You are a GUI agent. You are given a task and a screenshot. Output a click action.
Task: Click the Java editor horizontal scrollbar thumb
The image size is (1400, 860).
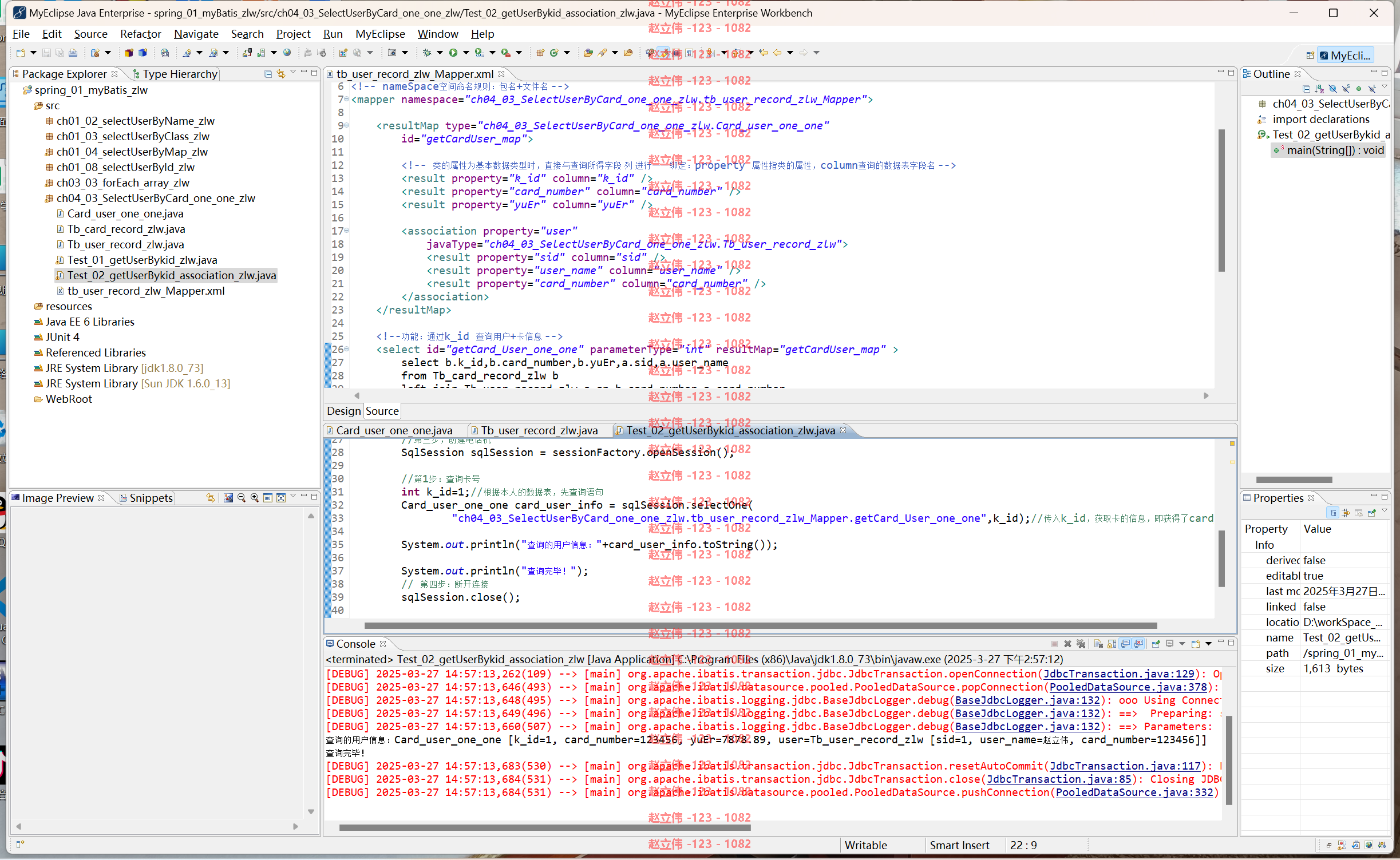760,625
